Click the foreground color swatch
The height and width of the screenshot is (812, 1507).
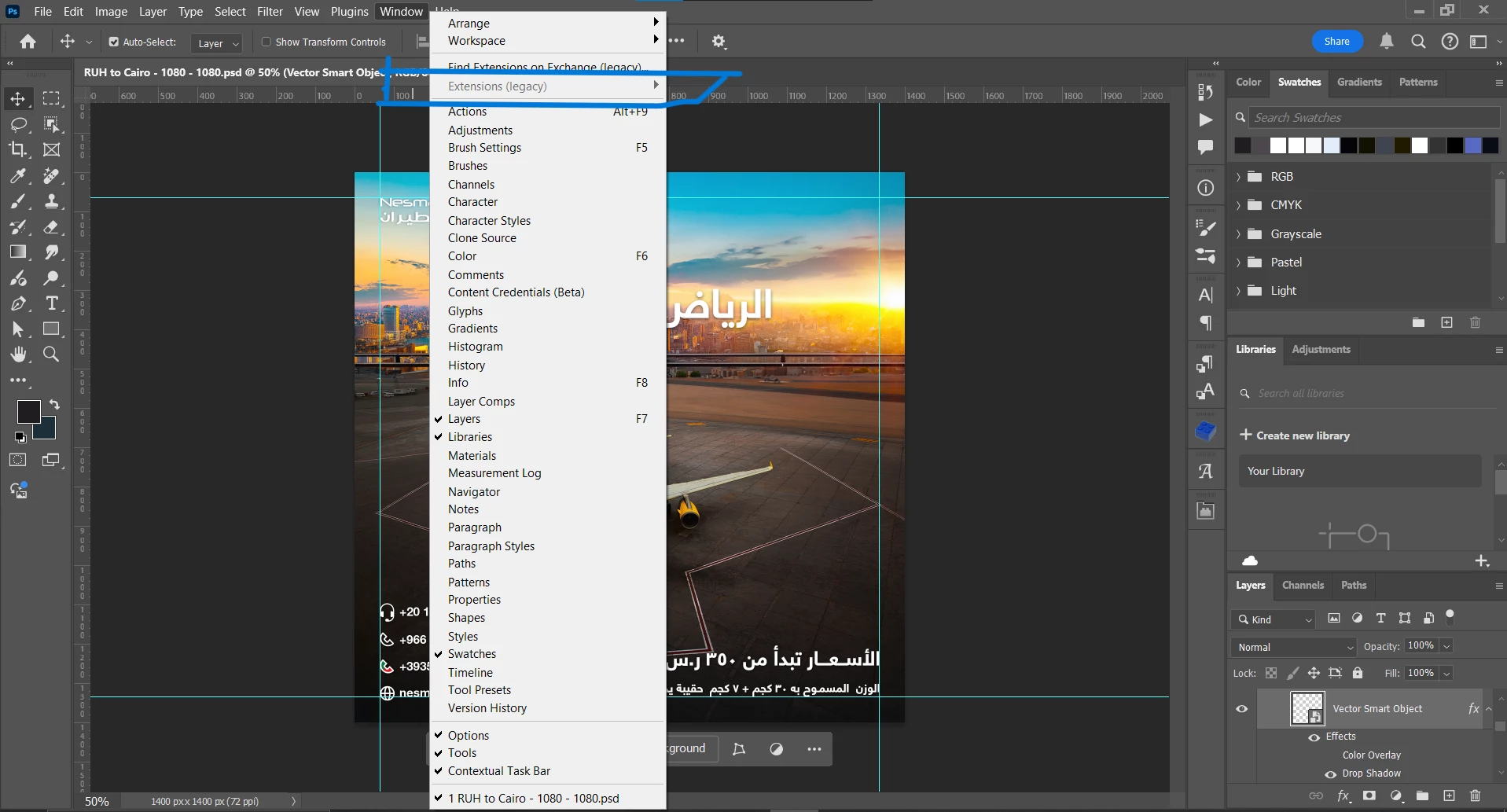pos(28,411)
